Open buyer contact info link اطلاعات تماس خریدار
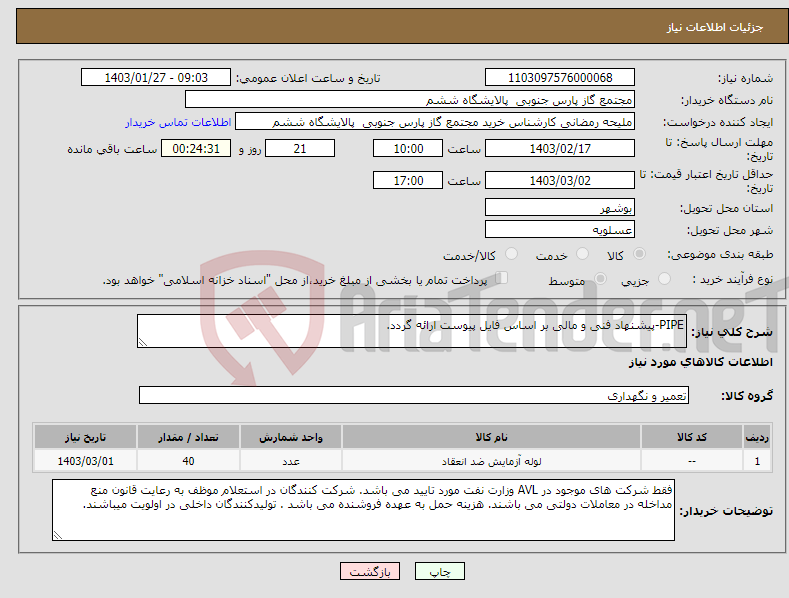Viewport: 789px width, 598px height. click(178, 122)
